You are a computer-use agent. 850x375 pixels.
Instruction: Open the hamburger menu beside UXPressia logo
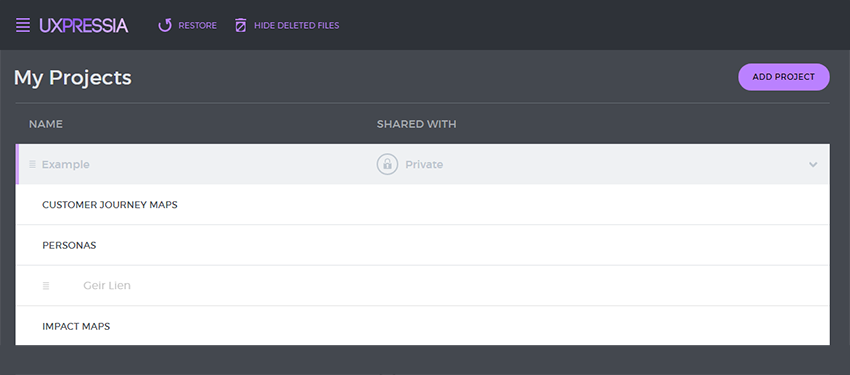click(23, 25)
